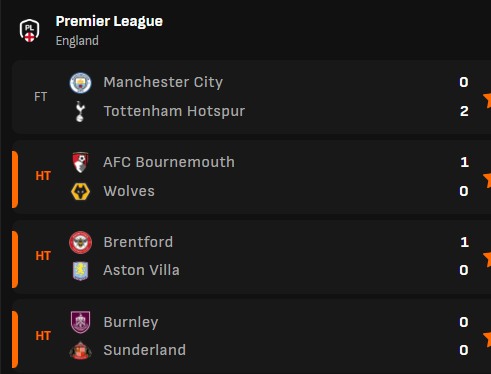Click the Brentford bee crest

coord(80,242)
